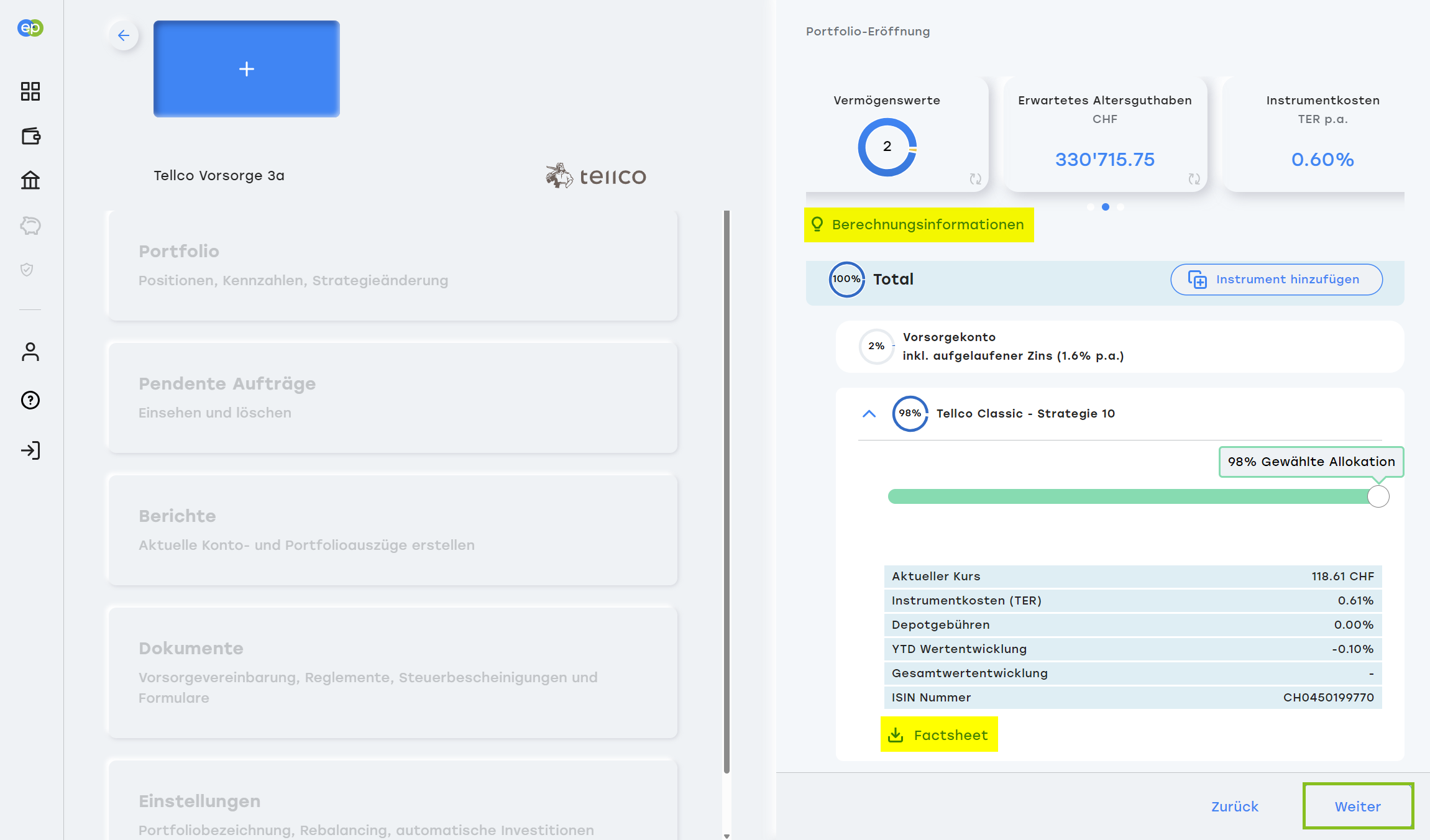Click the Instrumentkosten (TER) row
The width and height of the screenshot is (1430, 840).
coord(1133,601)
